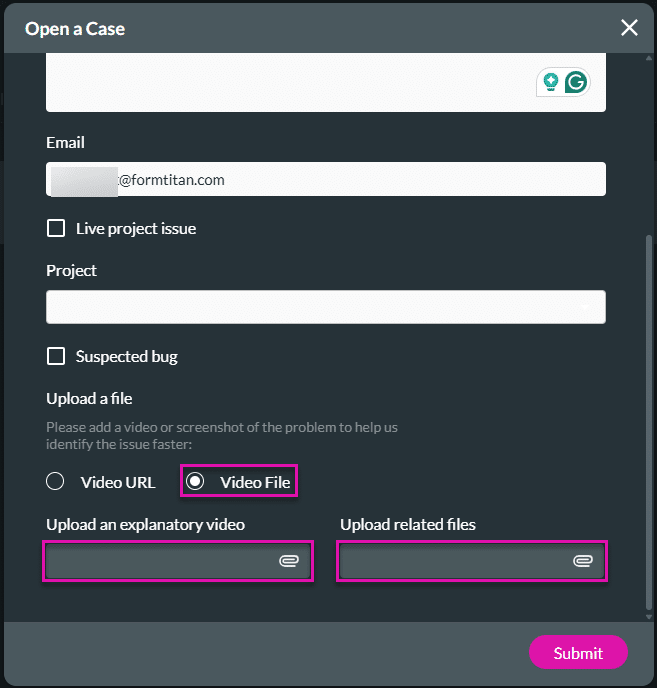Viewport: 657px width, 688px height.
Task: Enable the Live project issue checkbox
Action: [56, 229]
